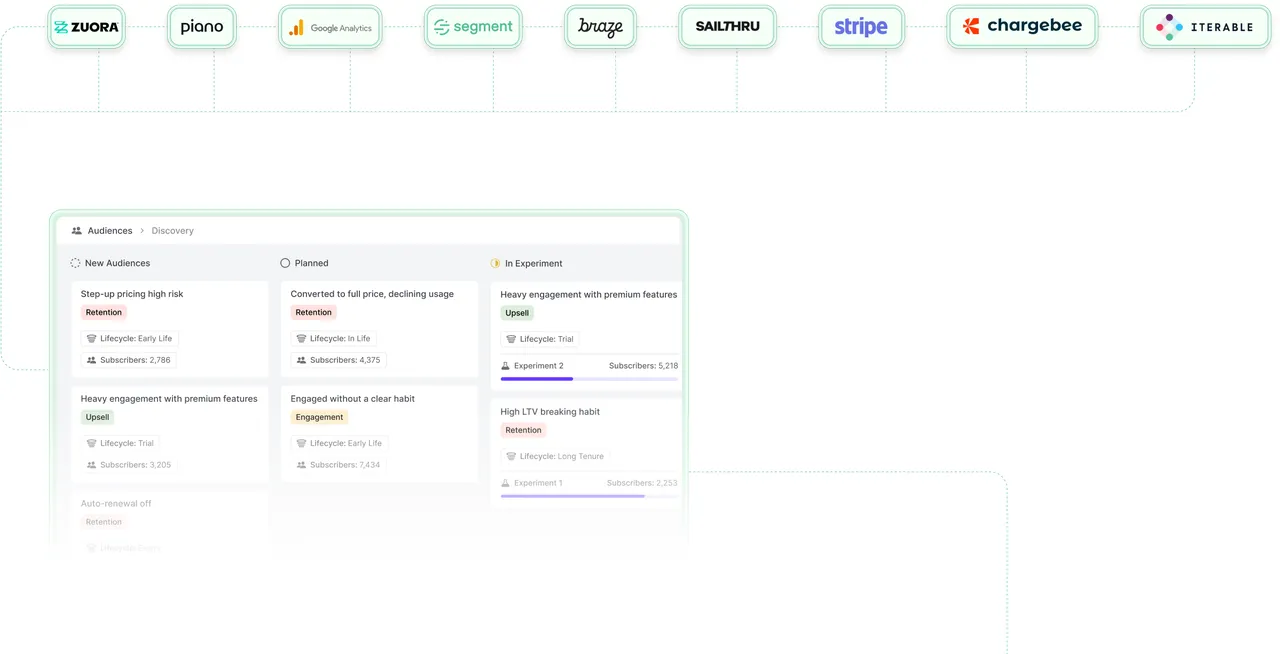Open the High LTV breaking habit card
Screen dimensions: 1280x654
pyautogui.click(x=586, y=452)
